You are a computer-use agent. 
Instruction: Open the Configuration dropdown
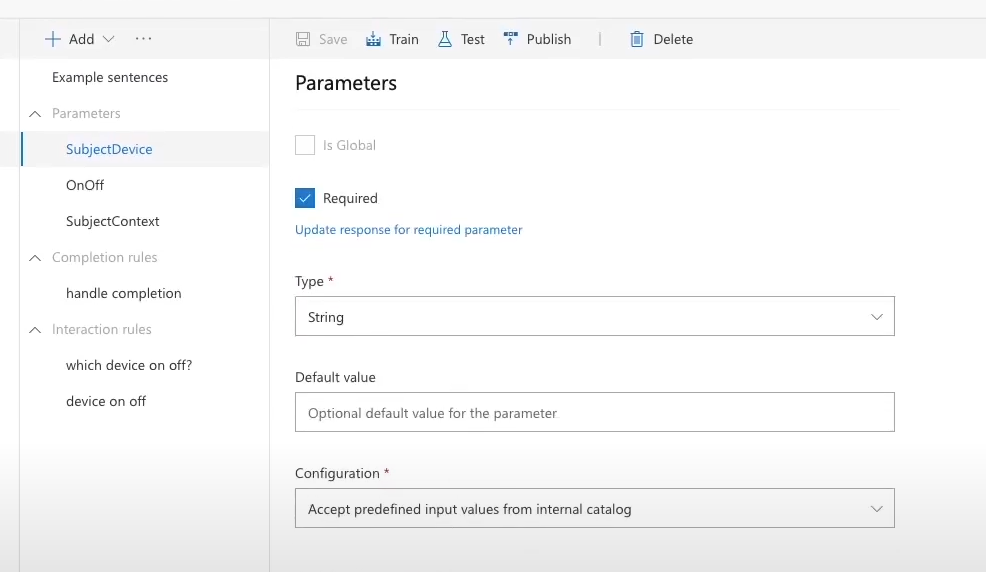[595, 509]
